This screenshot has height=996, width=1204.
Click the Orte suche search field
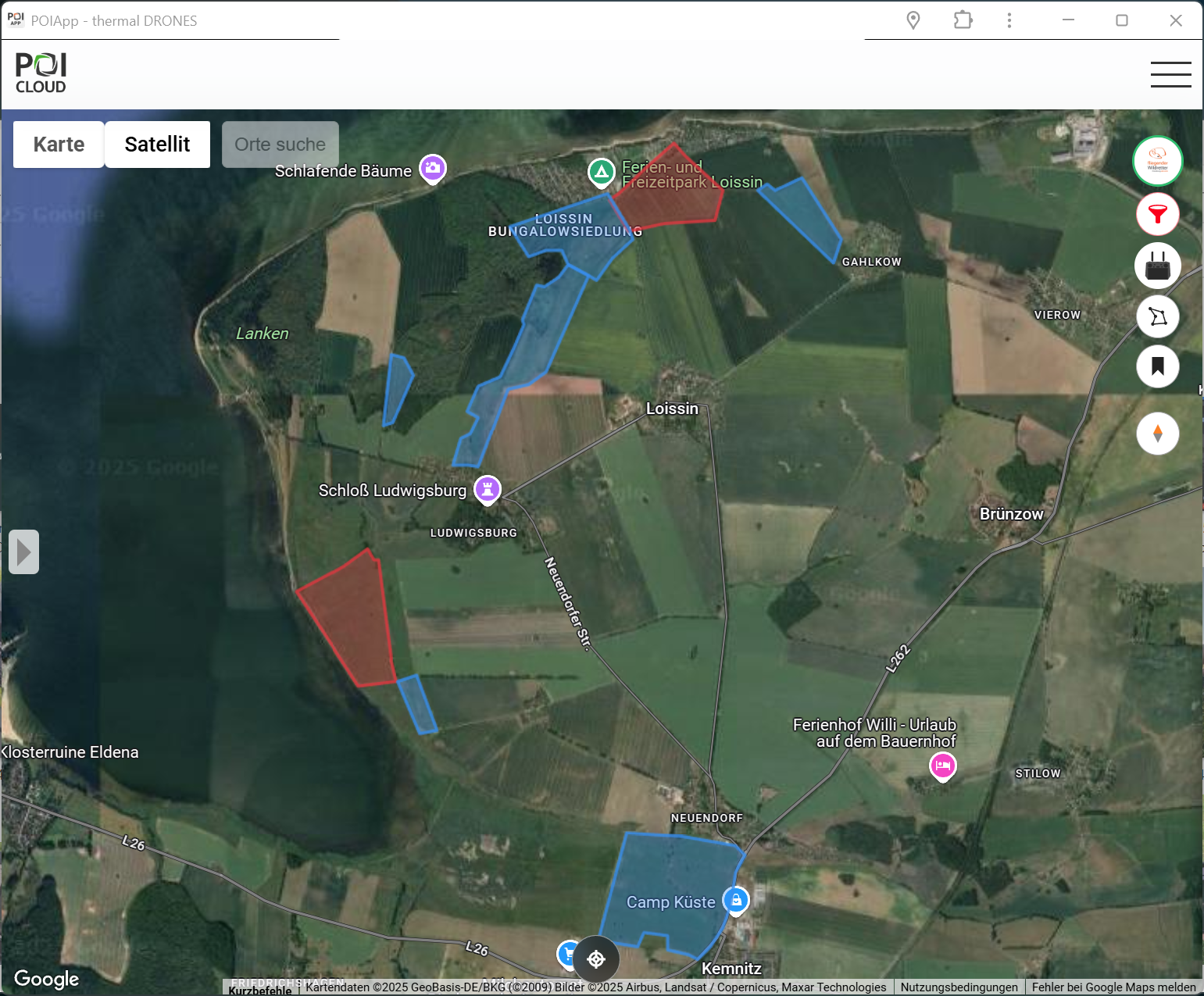click(x=280, y=145)
